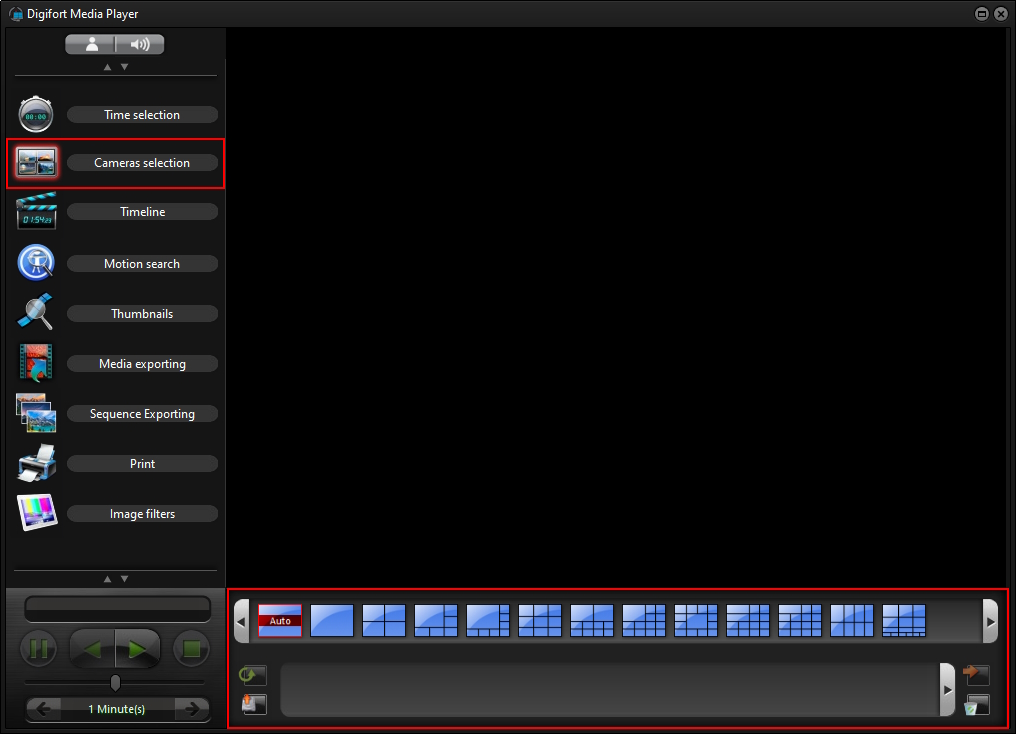Screen dimensions: 1016x734
Task: Click the user profile icon at top
Action: coord(91,44)
